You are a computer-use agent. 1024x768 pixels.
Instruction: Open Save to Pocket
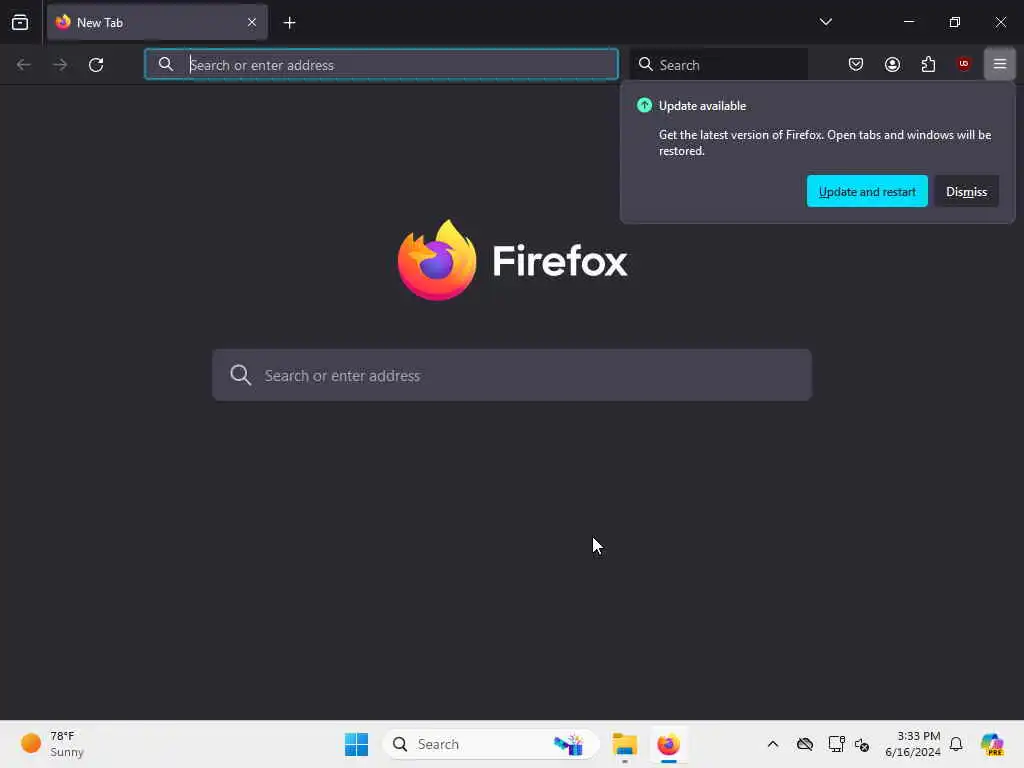click(x=856, y=64)
